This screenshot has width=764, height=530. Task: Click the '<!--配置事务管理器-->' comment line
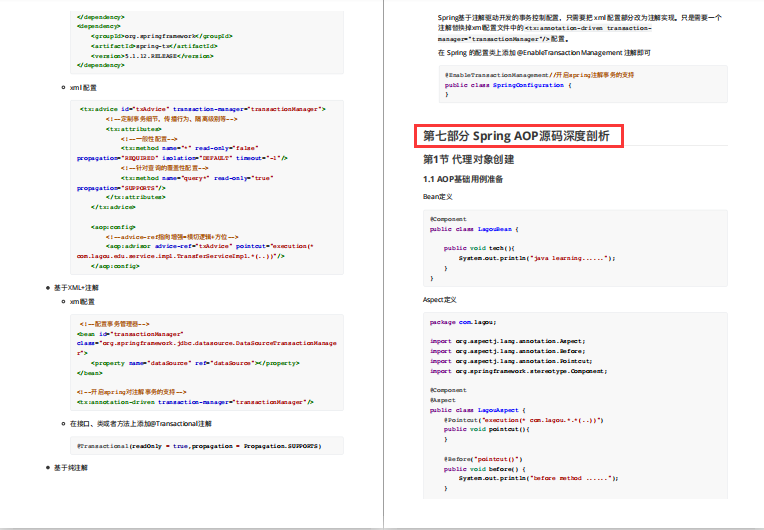pyautogui.click(x=115, y=324)
